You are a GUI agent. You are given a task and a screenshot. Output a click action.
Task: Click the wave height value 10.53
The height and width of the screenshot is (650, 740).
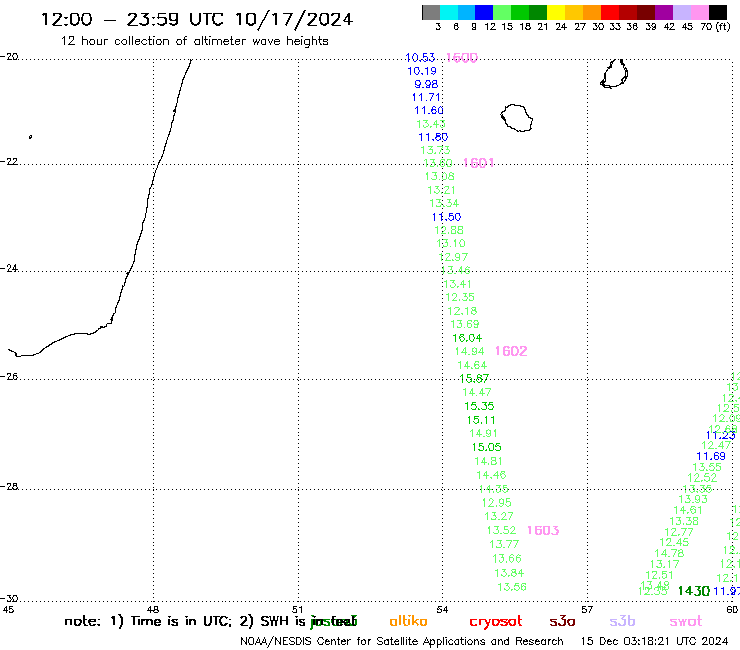(x=420, y=58)
